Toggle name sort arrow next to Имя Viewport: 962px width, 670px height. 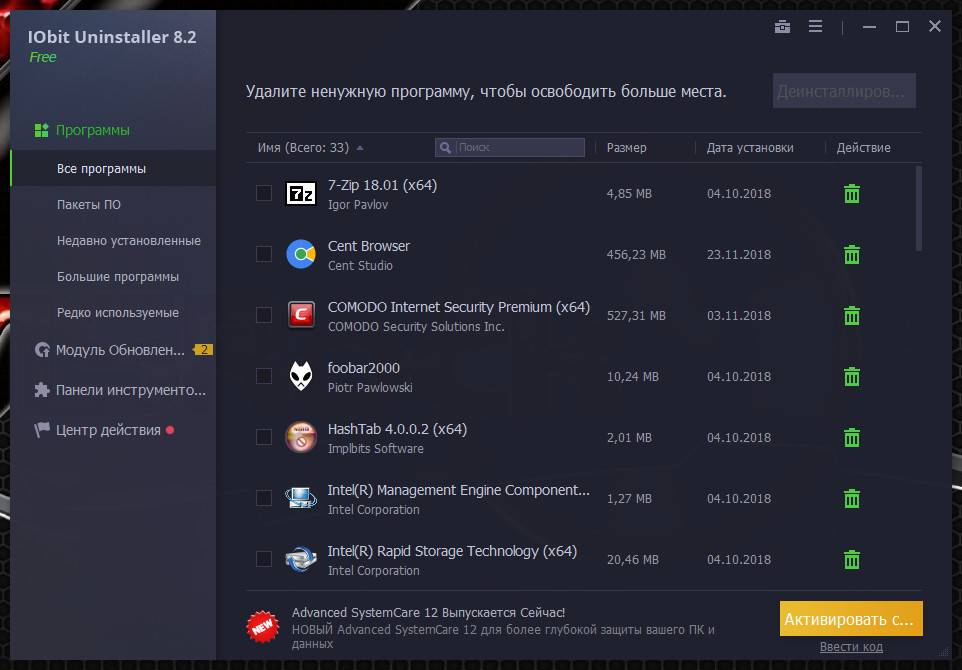(x=360, y=148)
